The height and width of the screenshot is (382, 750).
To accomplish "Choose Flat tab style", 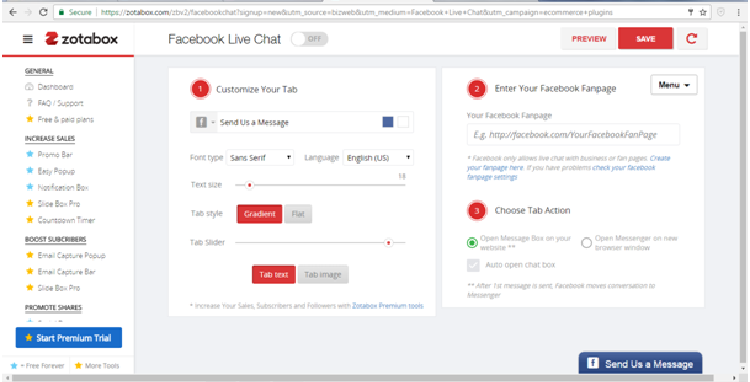I will (298, 214).
